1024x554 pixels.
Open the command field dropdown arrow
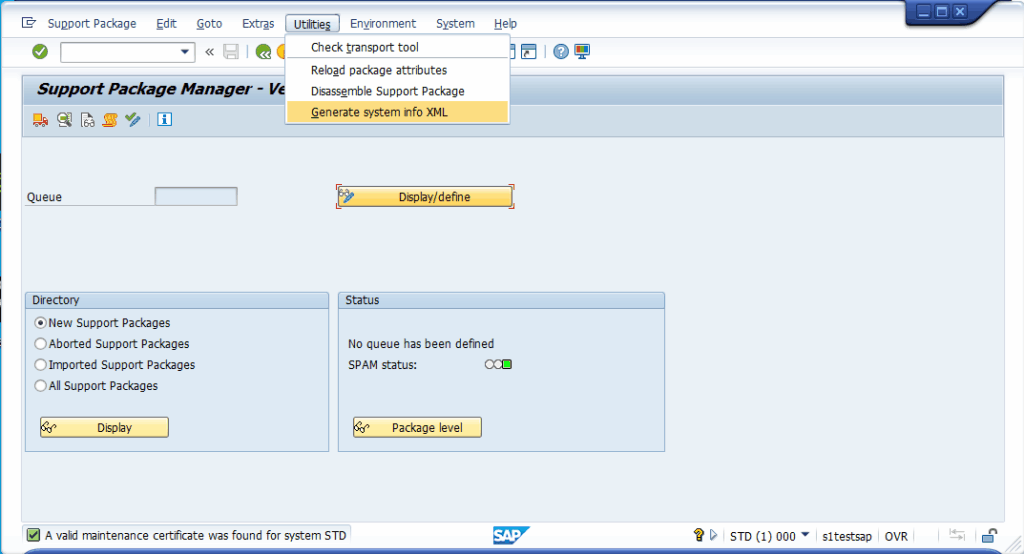[x=185, y=52]
